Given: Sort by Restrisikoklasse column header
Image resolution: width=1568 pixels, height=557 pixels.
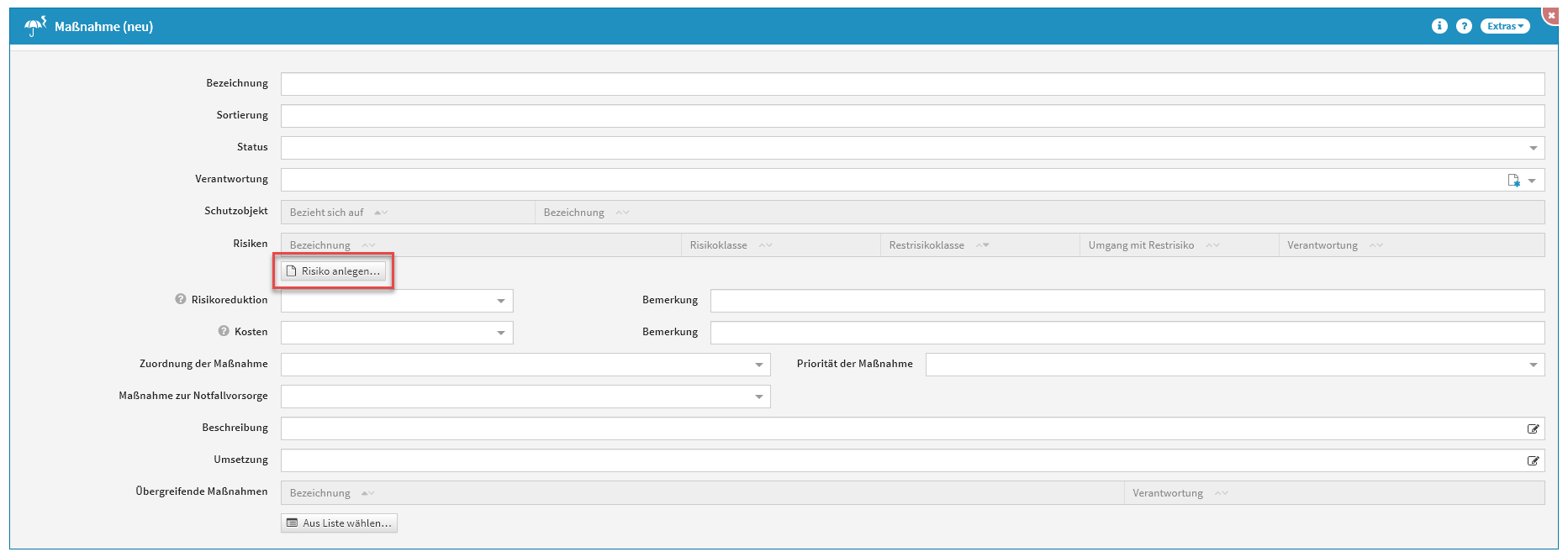Looking at the screenshot, I should (x=927, y=245).
